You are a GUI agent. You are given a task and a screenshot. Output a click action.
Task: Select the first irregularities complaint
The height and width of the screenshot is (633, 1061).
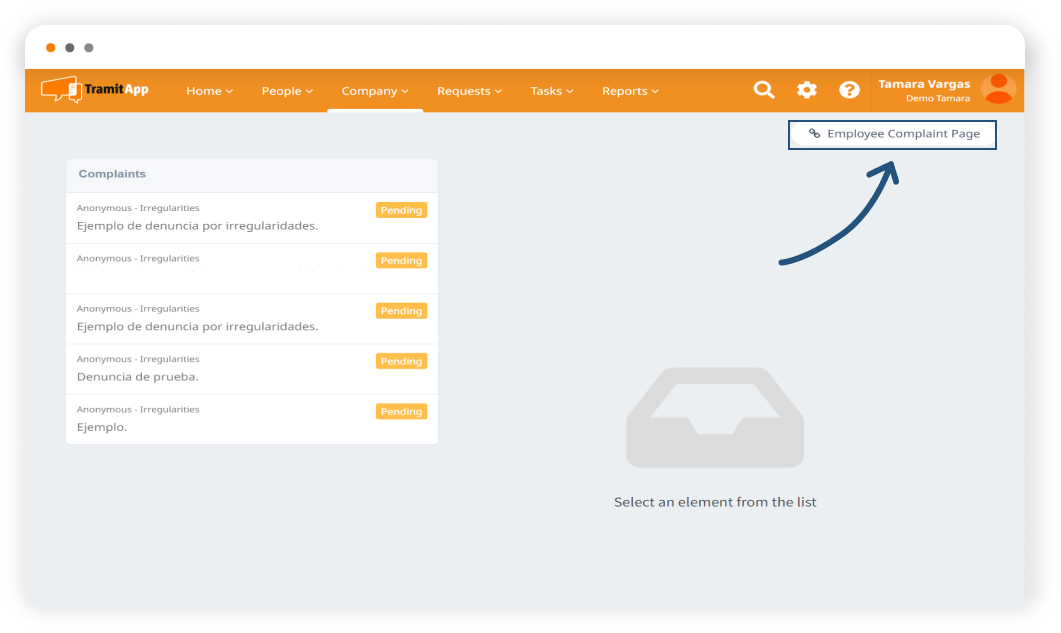click(x=220, y=218)
